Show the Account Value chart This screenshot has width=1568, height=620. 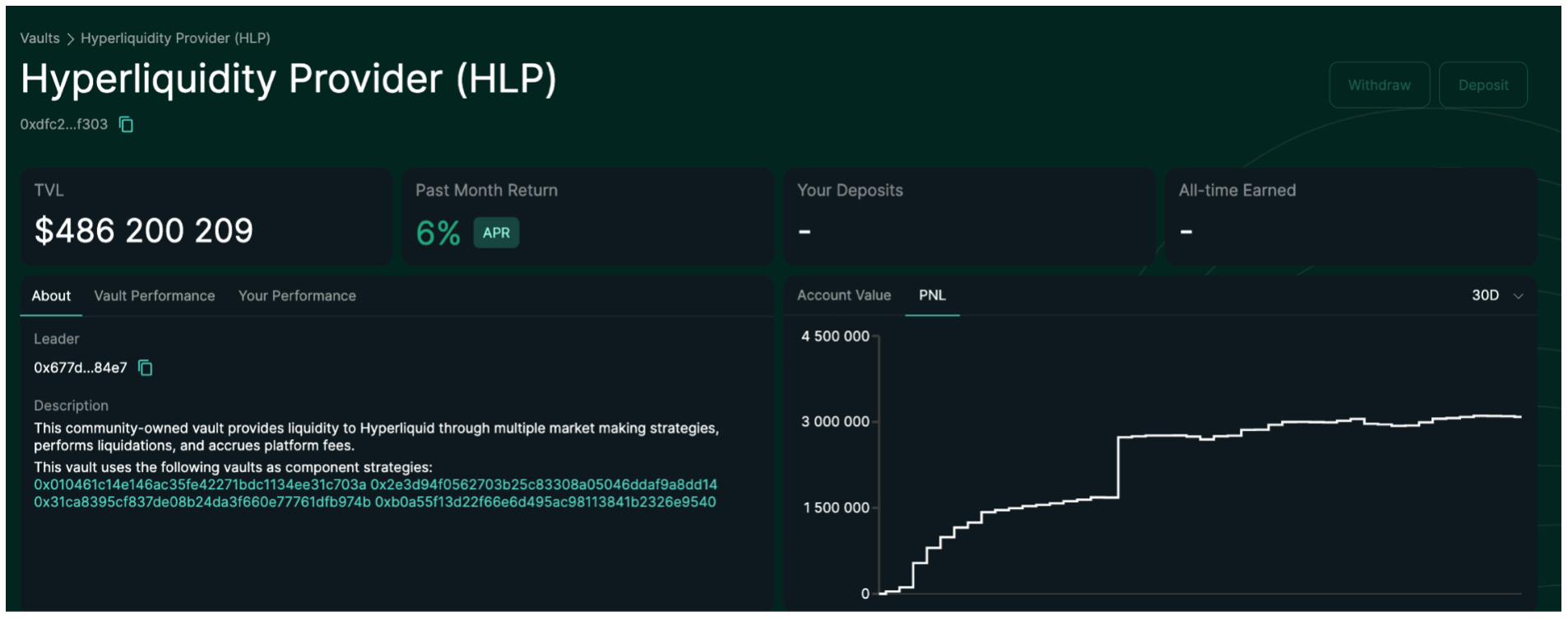(x=843, y=295)
